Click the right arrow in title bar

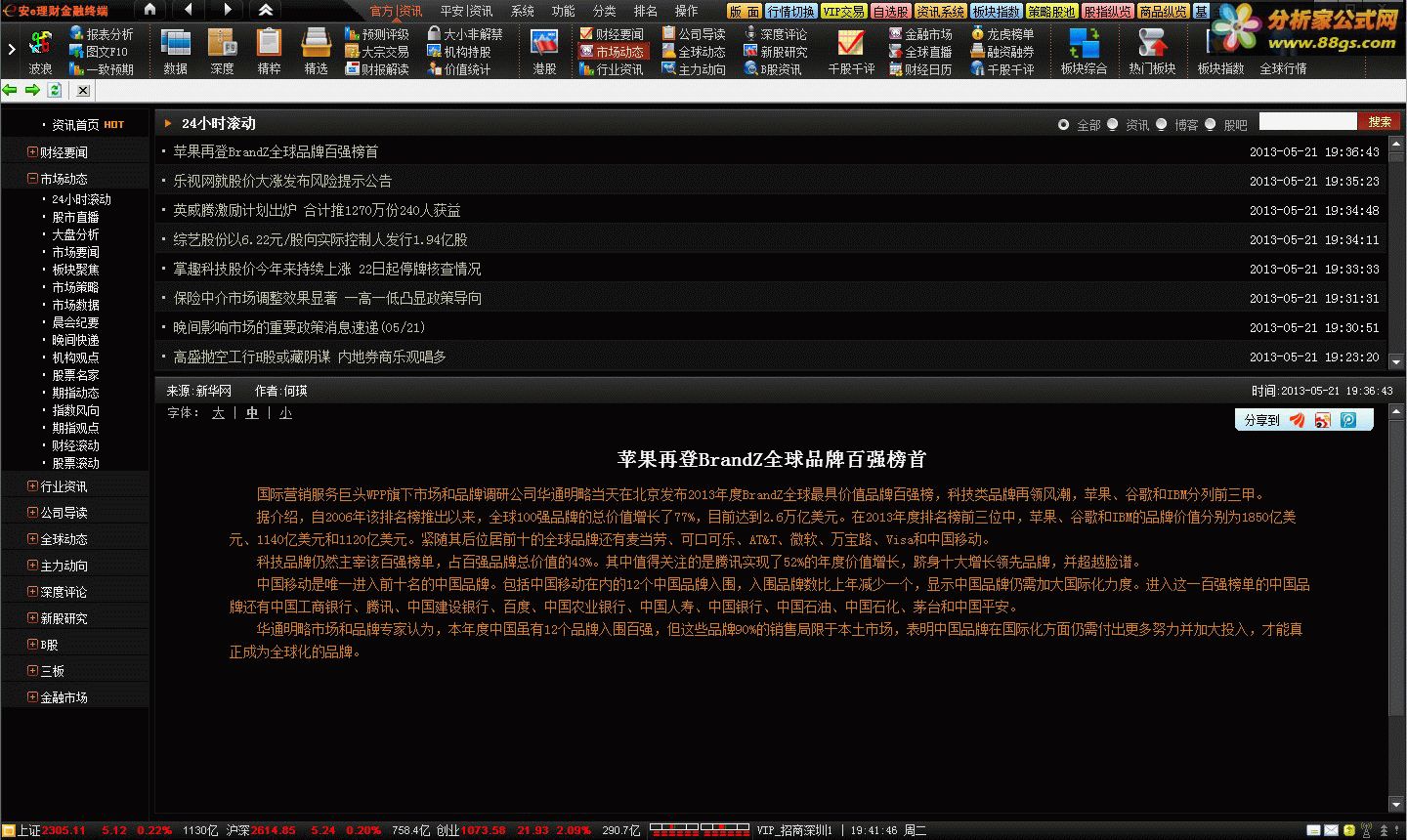tap(227, 10)
